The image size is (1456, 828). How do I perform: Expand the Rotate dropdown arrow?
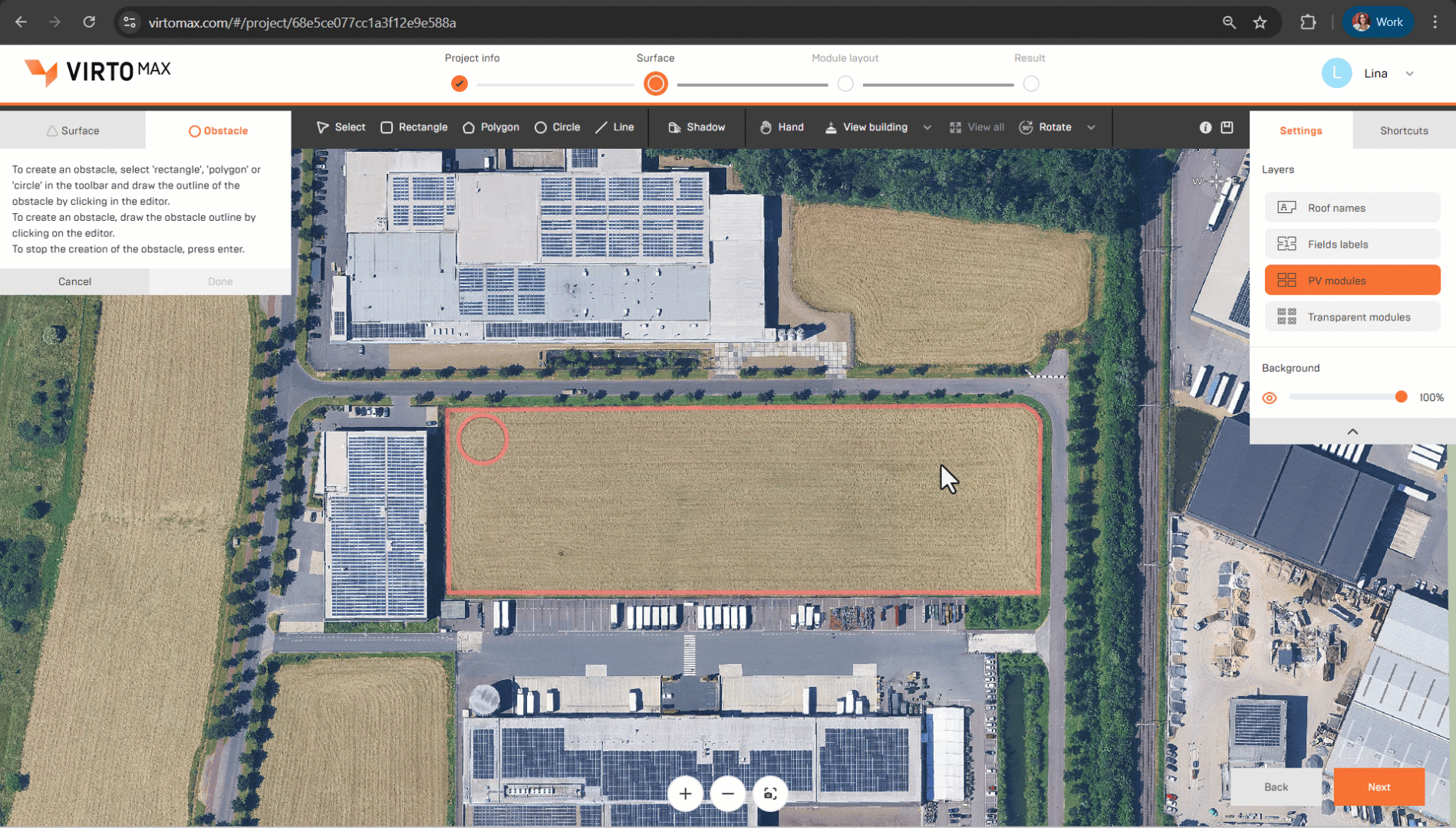tap(1091, 127)
